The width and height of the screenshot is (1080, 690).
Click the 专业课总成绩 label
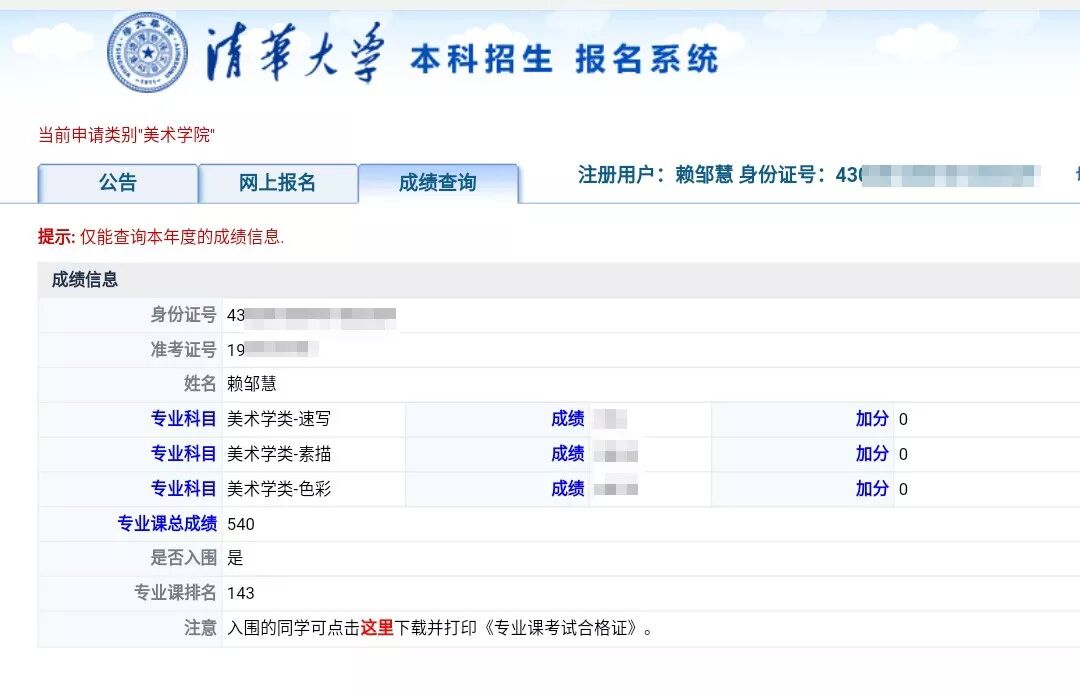point(167,524)
